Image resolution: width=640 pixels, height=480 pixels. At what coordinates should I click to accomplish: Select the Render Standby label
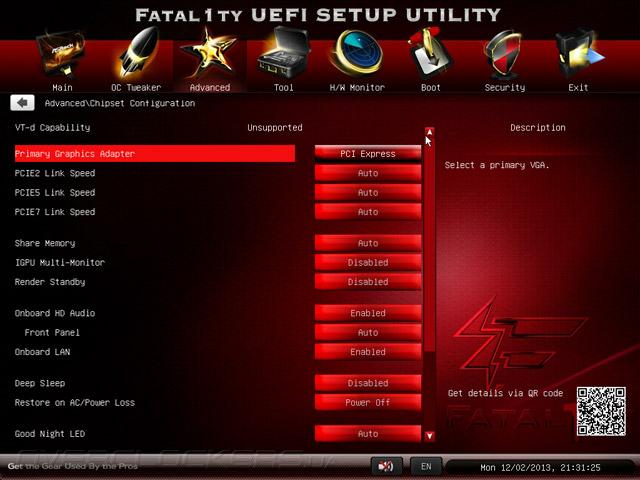click(50, 282)
